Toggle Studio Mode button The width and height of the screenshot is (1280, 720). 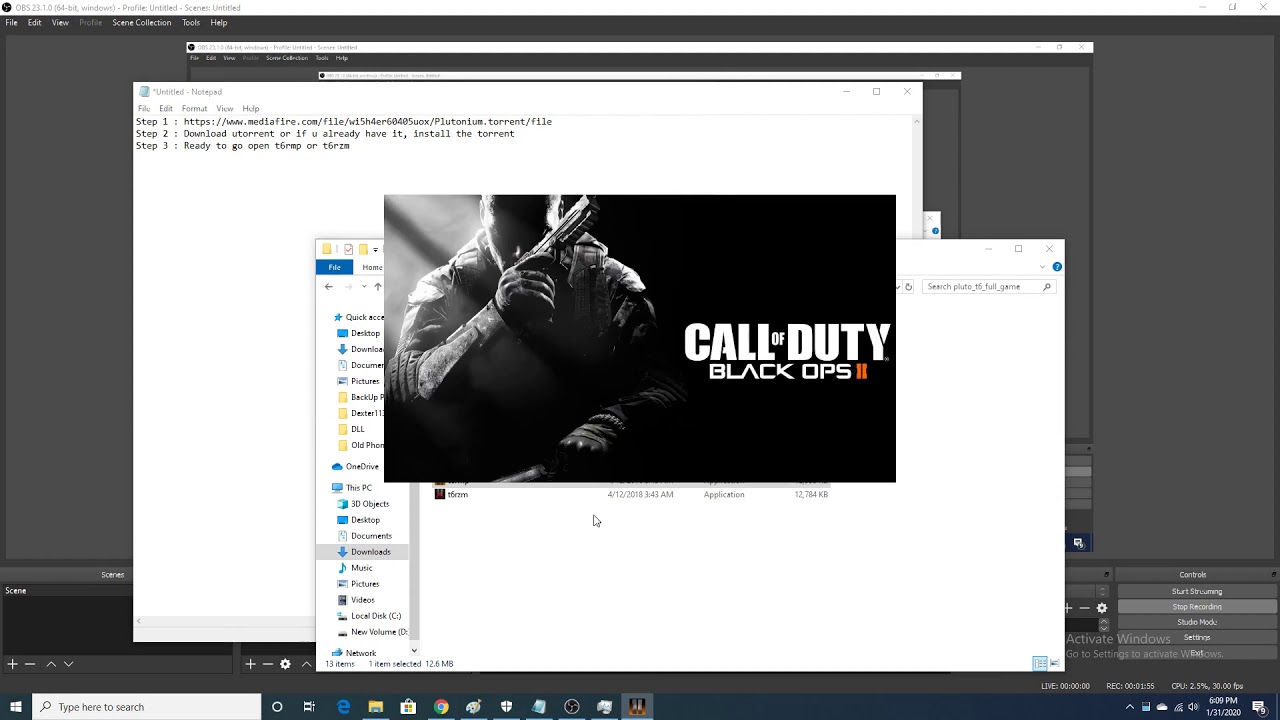coord(1197,622)
